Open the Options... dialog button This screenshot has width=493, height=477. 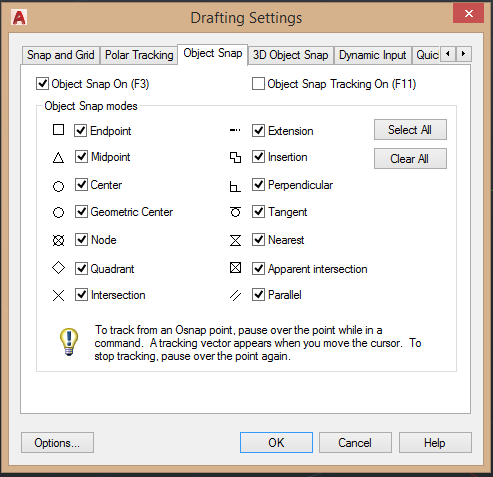tap(57, 443)
